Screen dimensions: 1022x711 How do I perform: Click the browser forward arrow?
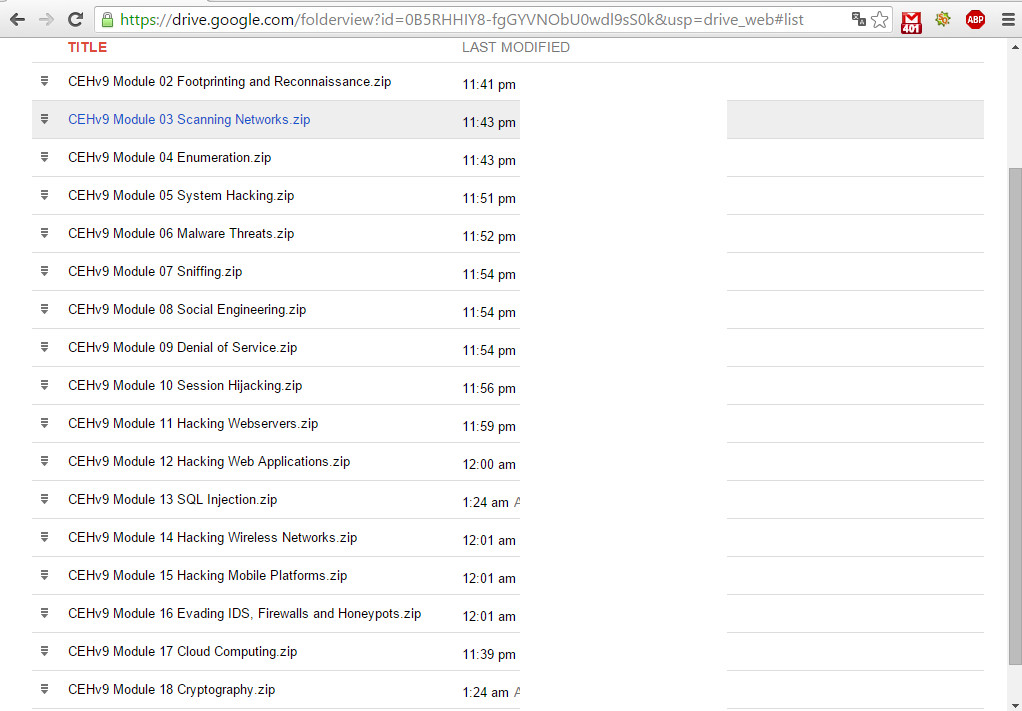(x=46, y=20)
